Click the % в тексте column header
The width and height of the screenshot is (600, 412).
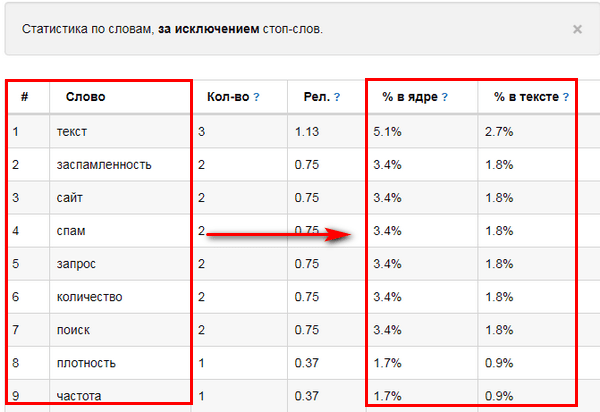(527, 97)
